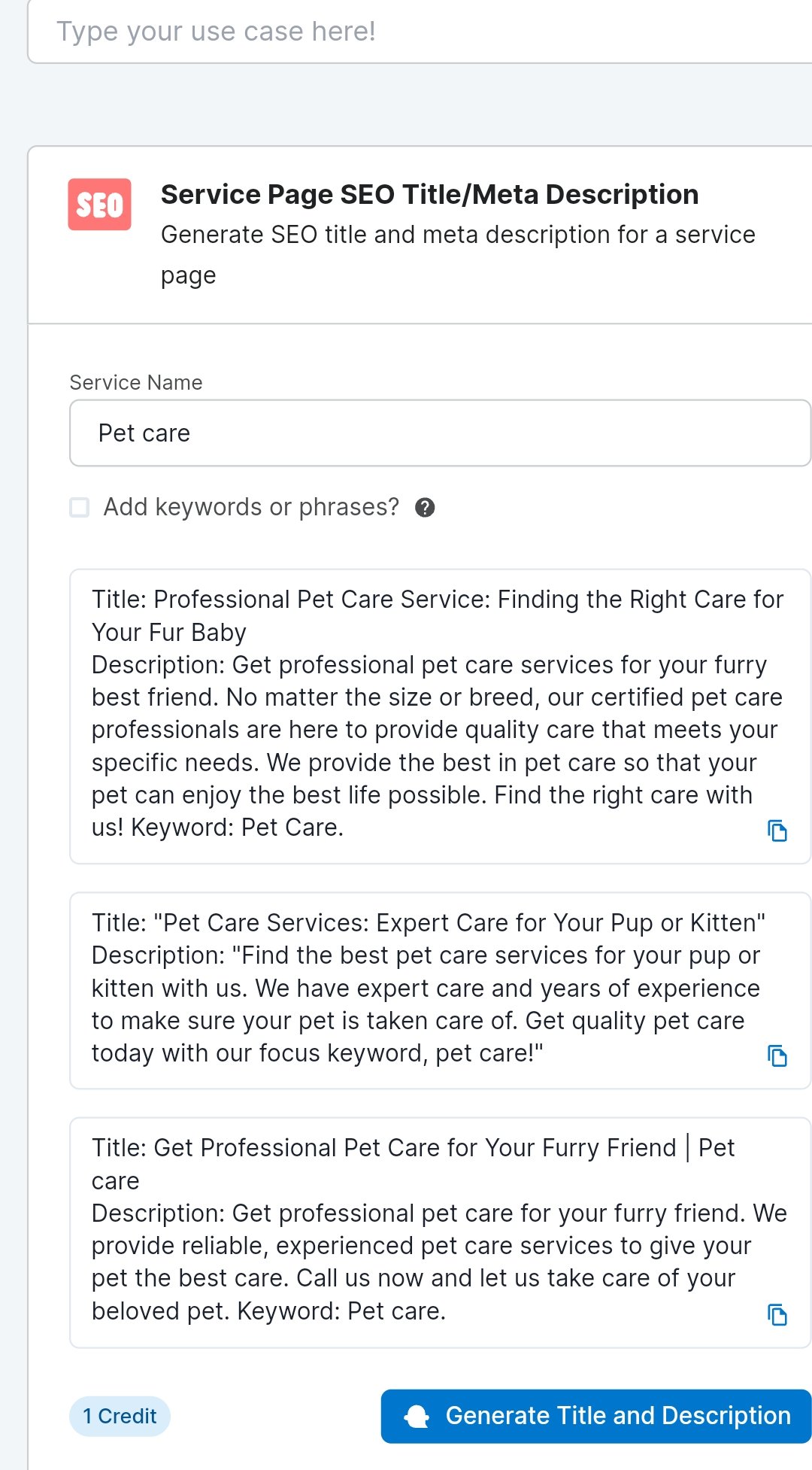Focus the Service Name input field
The width and height of the screenshot is (812, 1470).
440,433
